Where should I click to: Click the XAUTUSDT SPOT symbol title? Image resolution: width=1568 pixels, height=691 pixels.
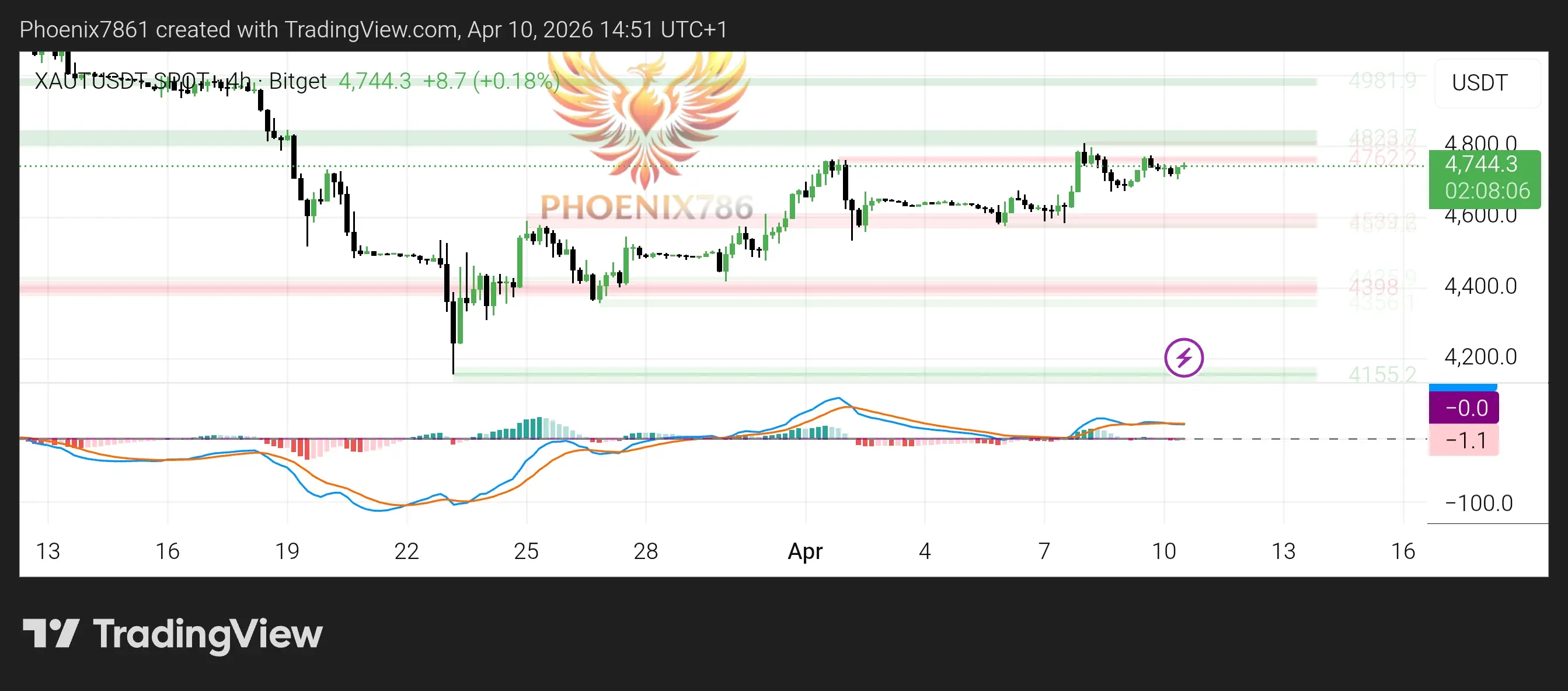[x=122, y=81]
